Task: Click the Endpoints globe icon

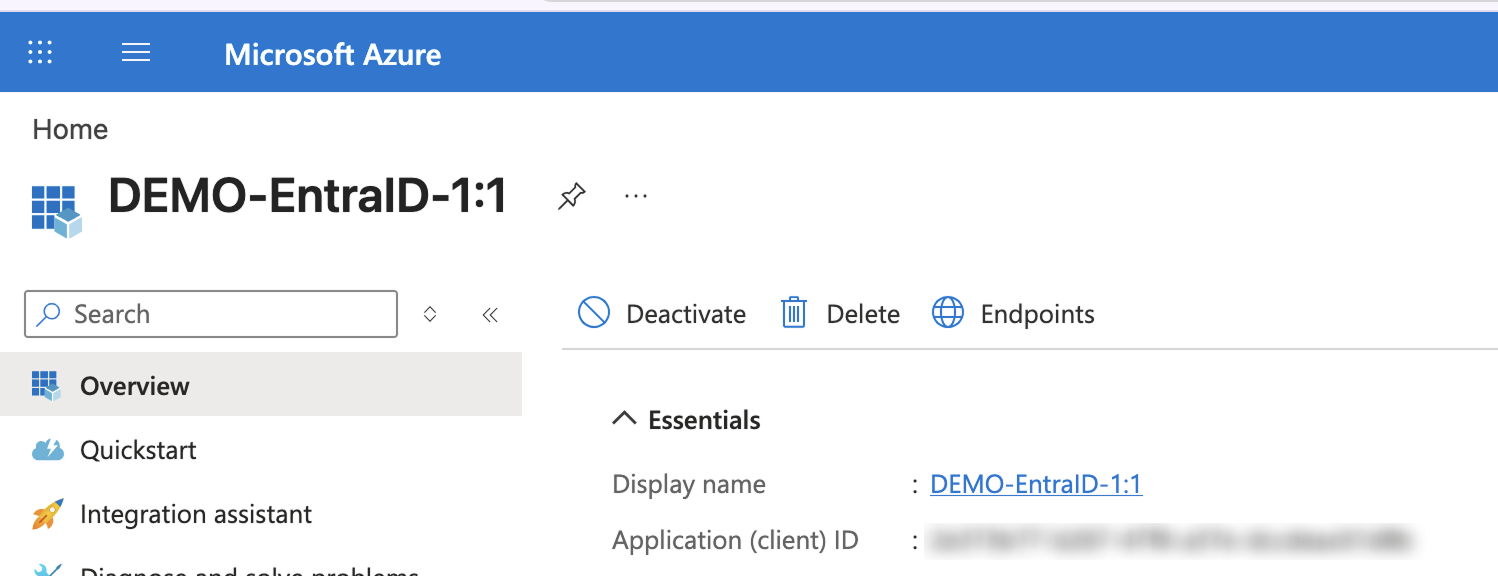Action: click(x=948, y=313)
